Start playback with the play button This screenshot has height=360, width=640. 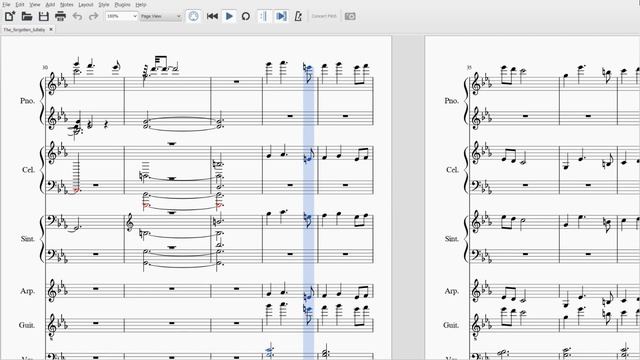[x=229, y=16]
